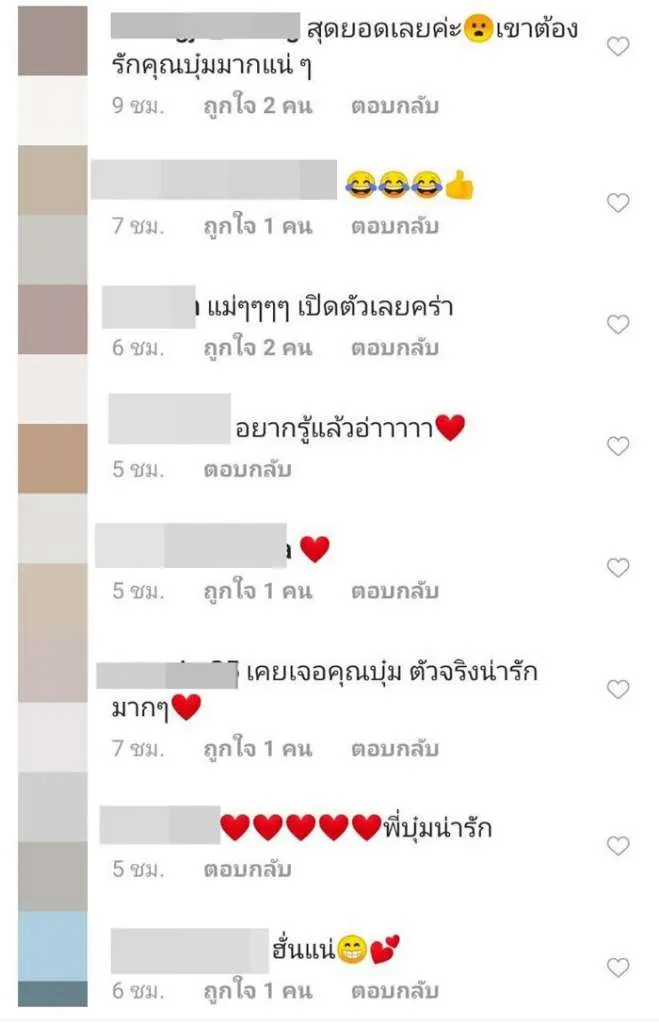Reply to the อยากรู้แล้วอ่าาาาา comment
The width and height of the screenshot is (659, 1024).
247,469
